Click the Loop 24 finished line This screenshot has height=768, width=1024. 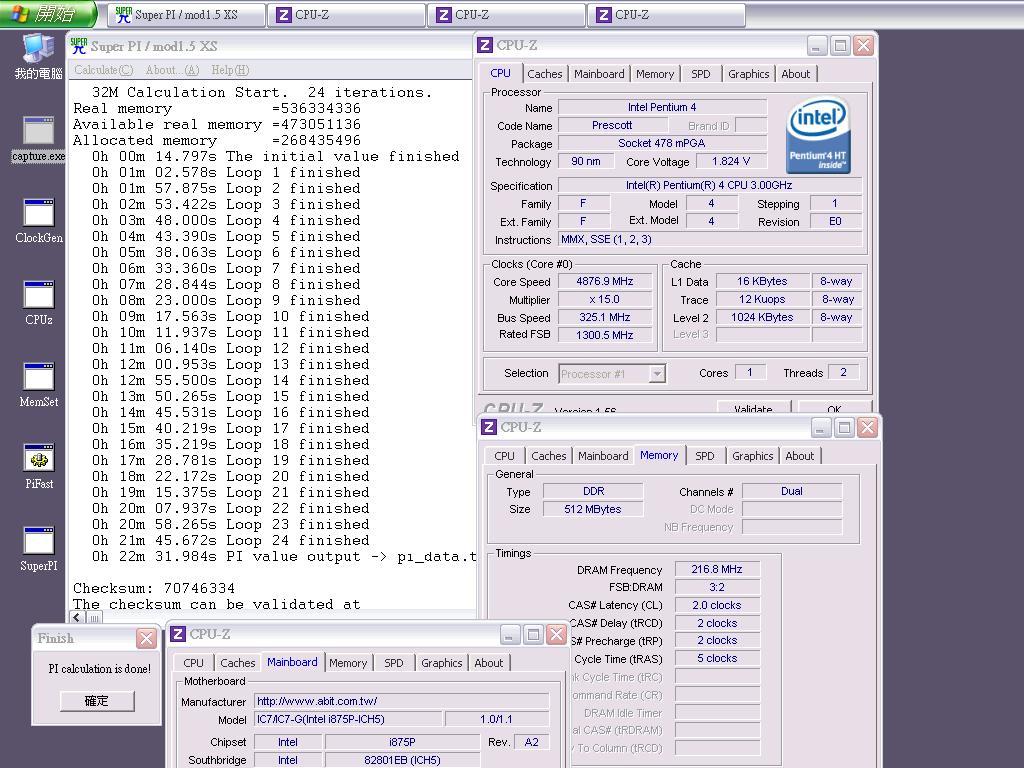point(231,541)
